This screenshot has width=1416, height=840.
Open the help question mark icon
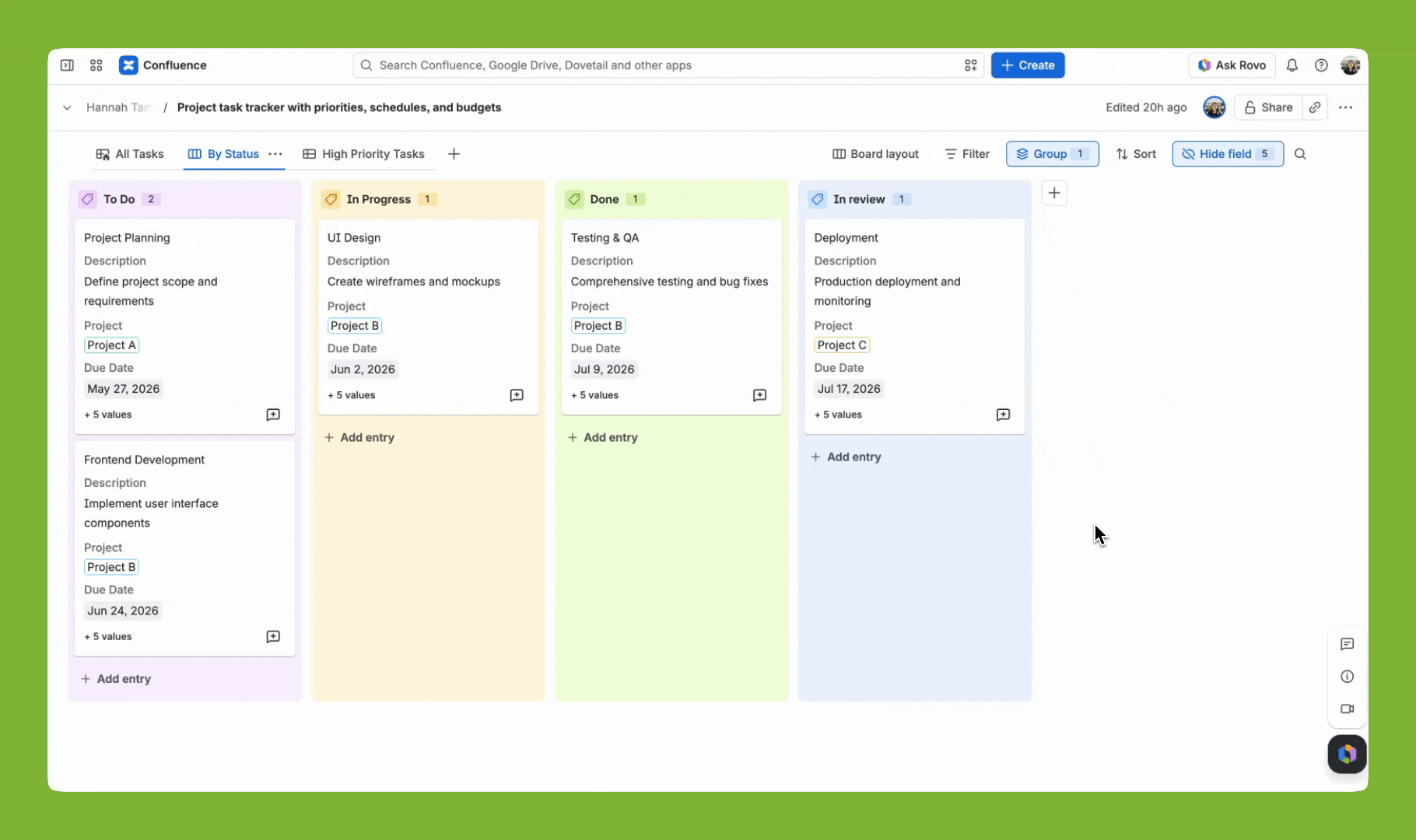pos(1321,65)
